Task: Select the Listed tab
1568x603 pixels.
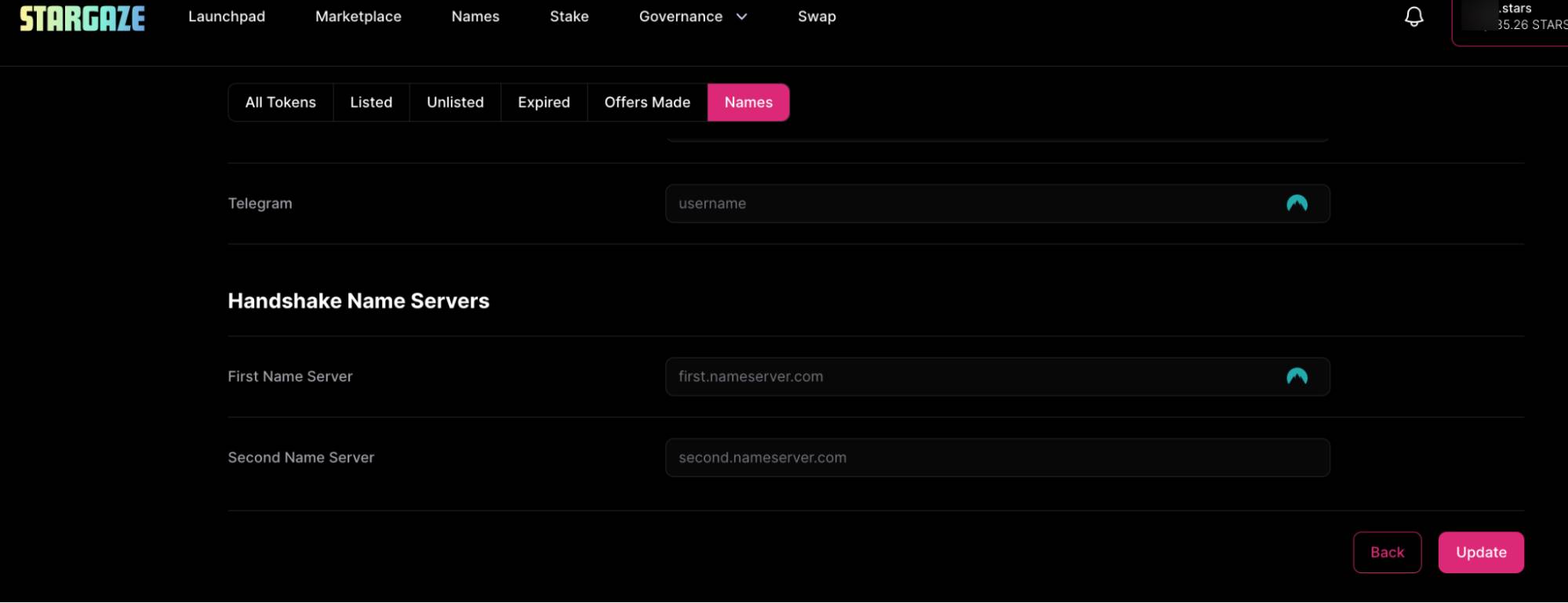Action: click(x=371, y=103)
